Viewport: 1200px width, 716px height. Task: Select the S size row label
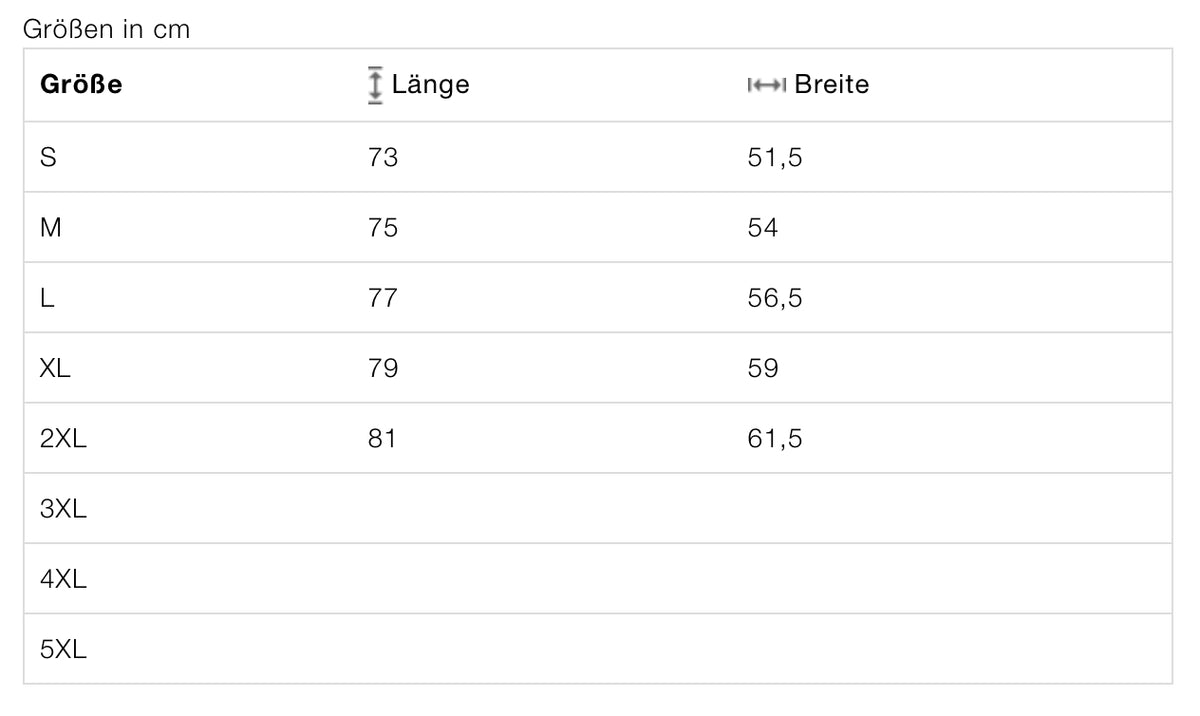[x=47, y=157]
